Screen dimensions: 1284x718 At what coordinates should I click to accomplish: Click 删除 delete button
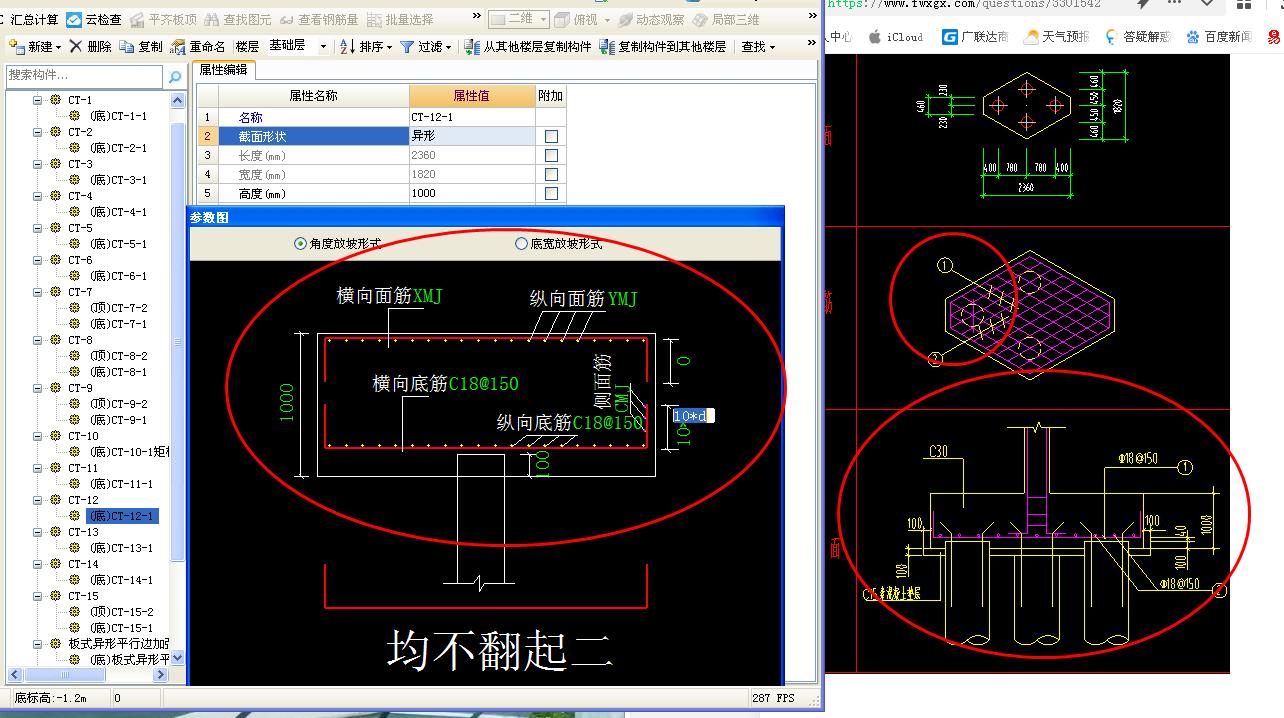pos(91,46)
